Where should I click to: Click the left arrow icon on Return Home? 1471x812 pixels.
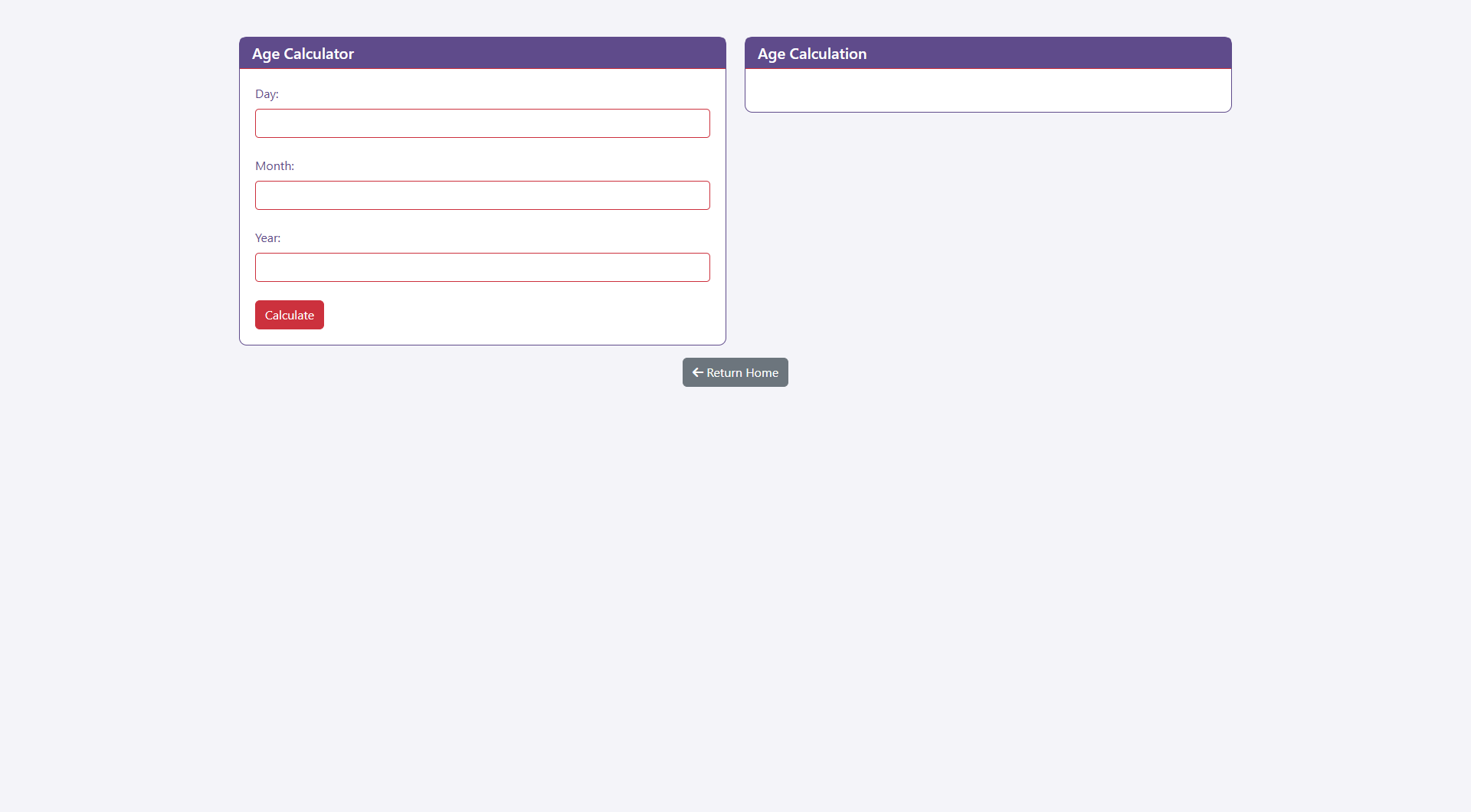[697, 372]
